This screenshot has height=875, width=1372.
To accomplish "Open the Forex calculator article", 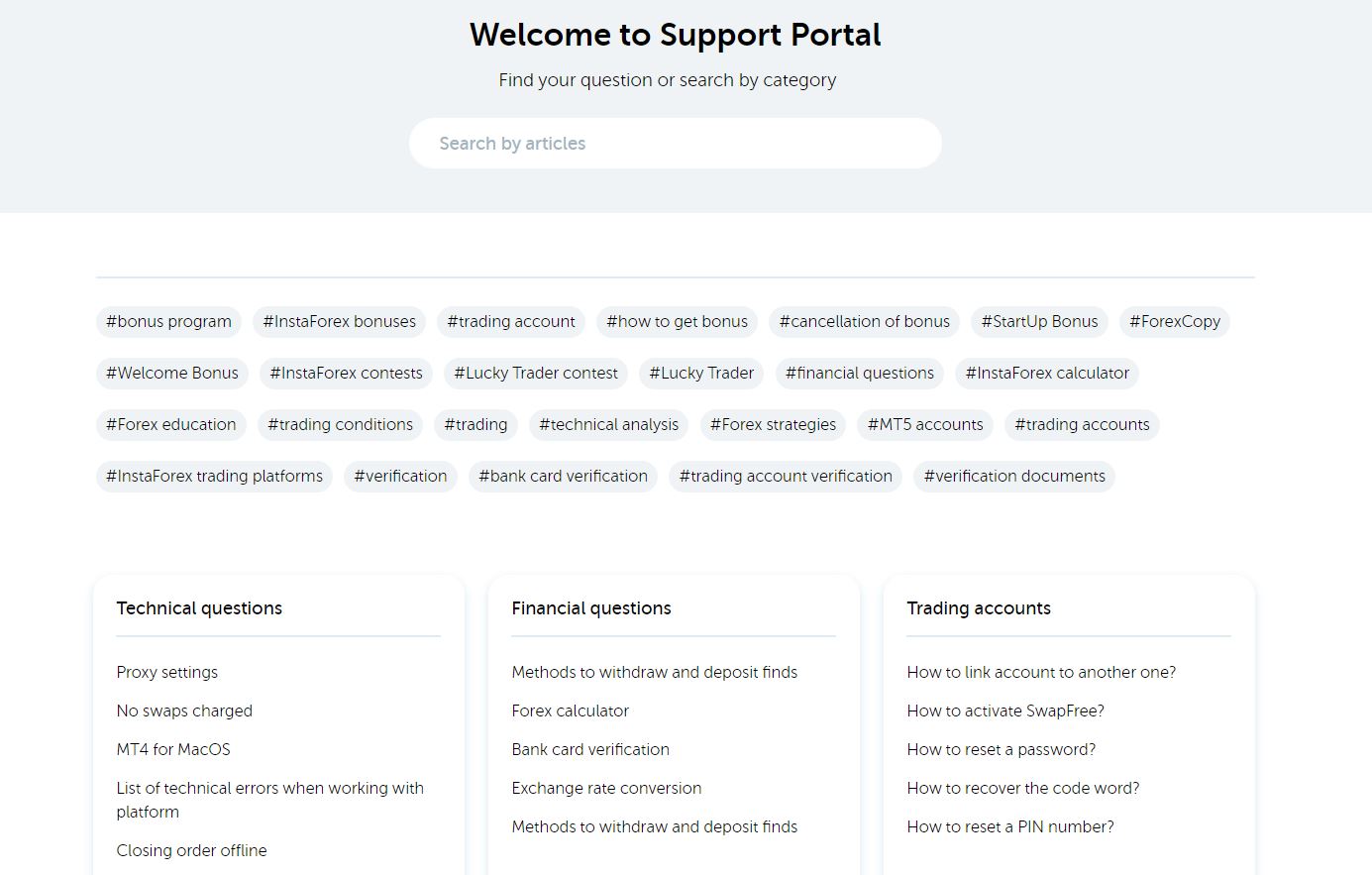I will [x=570, y=711].
